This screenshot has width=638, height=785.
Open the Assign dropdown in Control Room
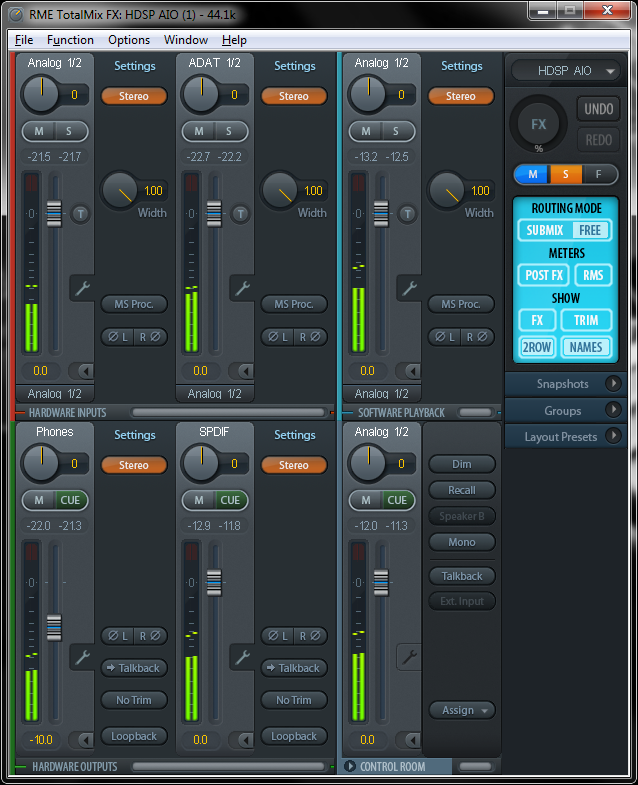pyautogui.click(x=462, y=710)
